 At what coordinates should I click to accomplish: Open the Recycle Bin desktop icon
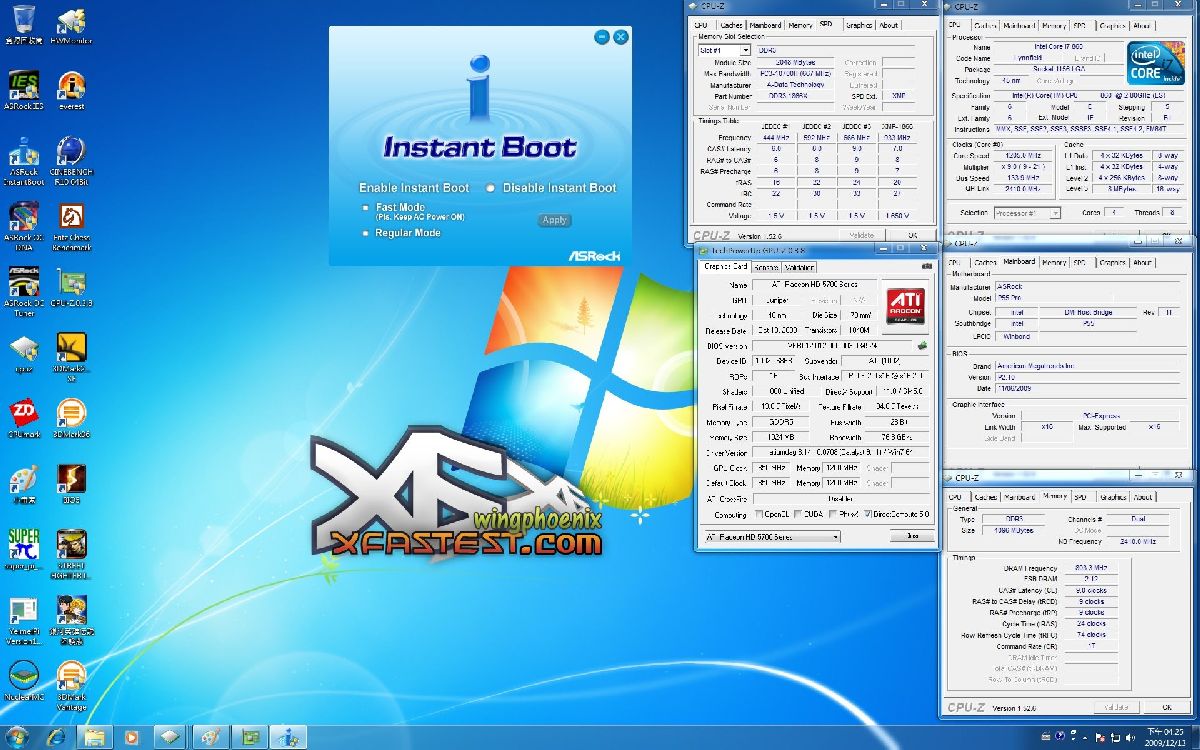[x=23, y=25]
